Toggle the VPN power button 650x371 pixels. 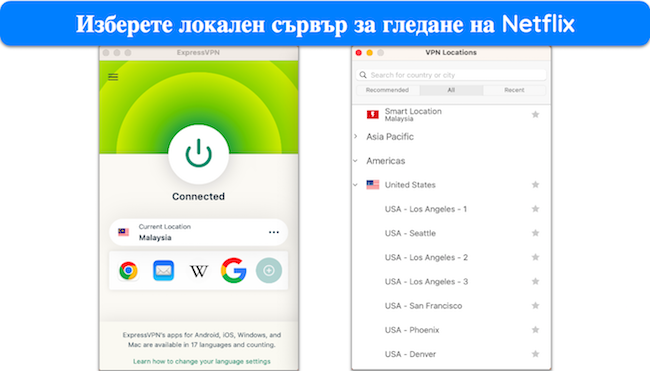click(x=199, y=154)
